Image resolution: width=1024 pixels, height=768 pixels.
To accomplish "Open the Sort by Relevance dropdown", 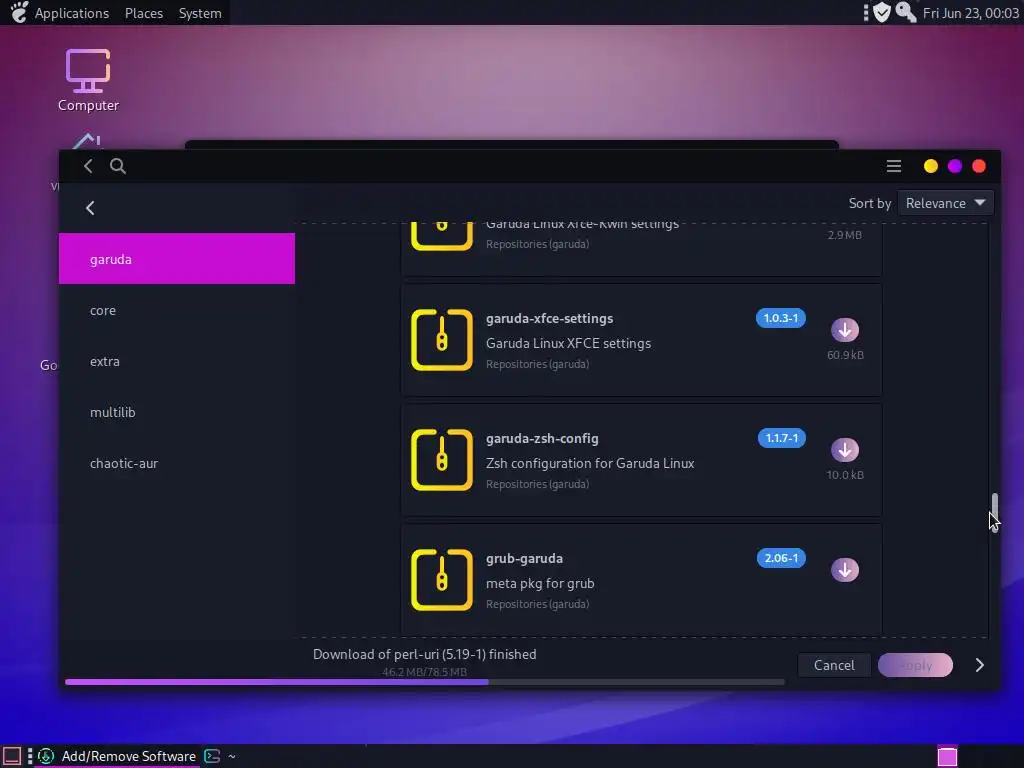I will tap(946, 203).
